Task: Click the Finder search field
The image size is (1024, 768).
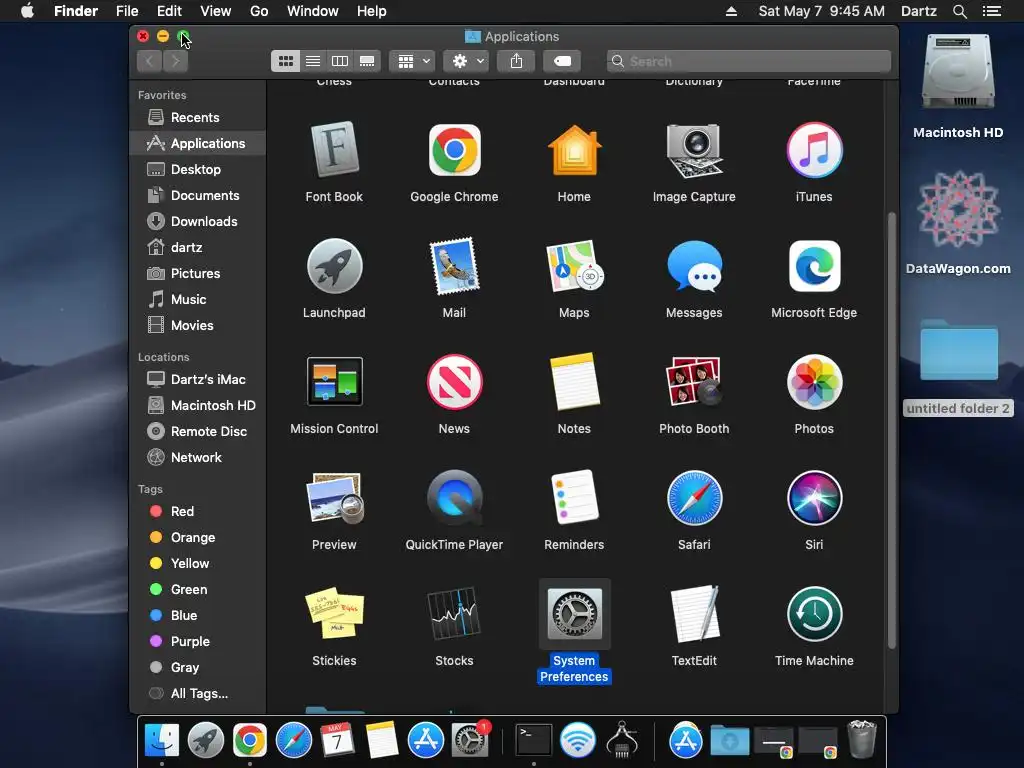Action: [x=748, y=61]
